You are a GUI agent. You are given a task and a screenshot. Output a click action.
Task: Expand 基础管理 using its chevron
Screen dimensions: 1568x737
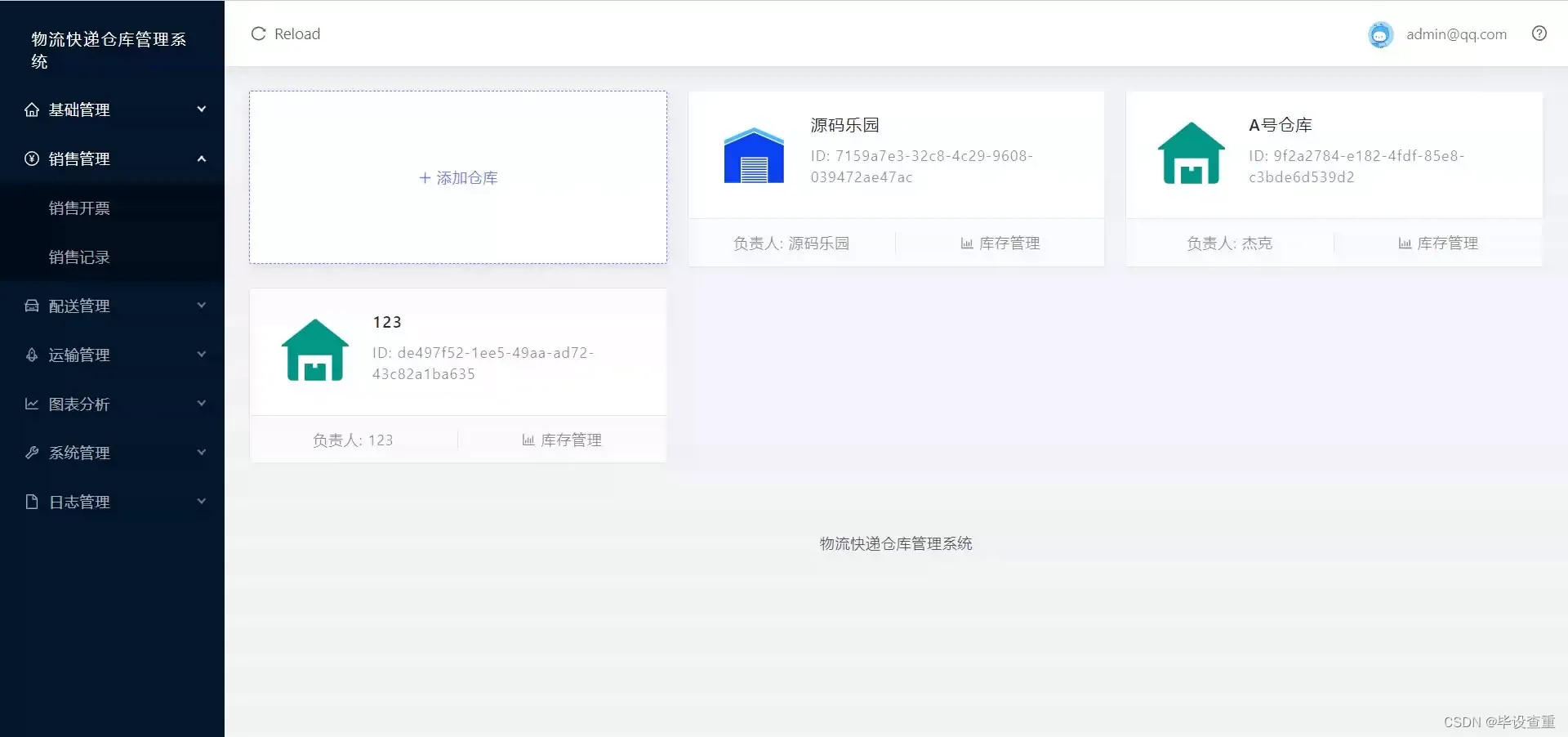click(x=202, y=109)
